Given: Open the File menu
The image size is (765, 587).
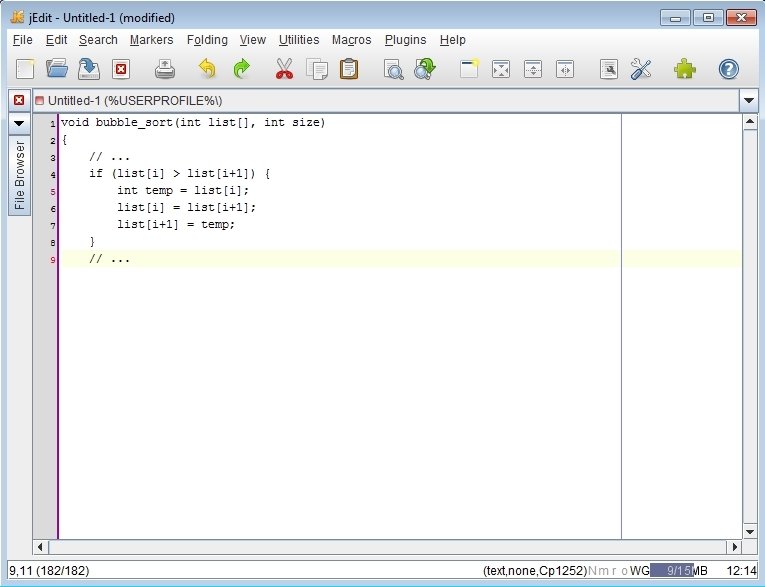Looking at the screenshot, I should pyautogui.click(x=22, y=40).
